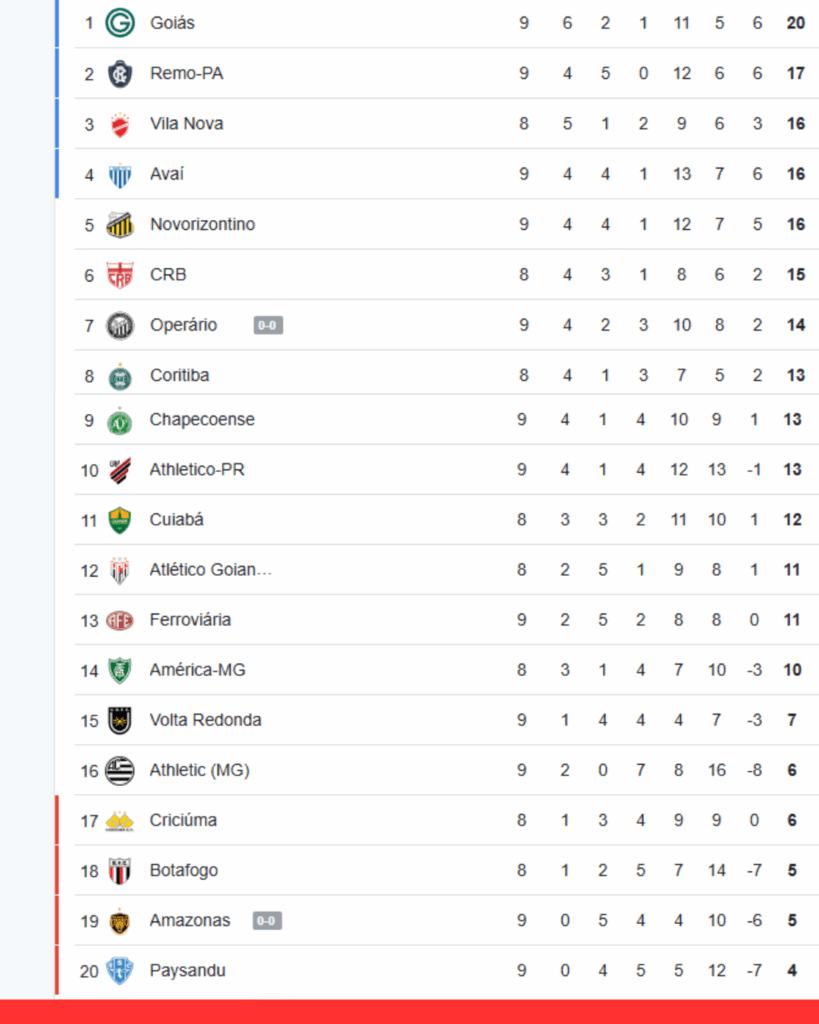Click the Remo-PA team badge
Viewport: 819px width, 1024px height.
pyautogui.click(x=120, y=73)
